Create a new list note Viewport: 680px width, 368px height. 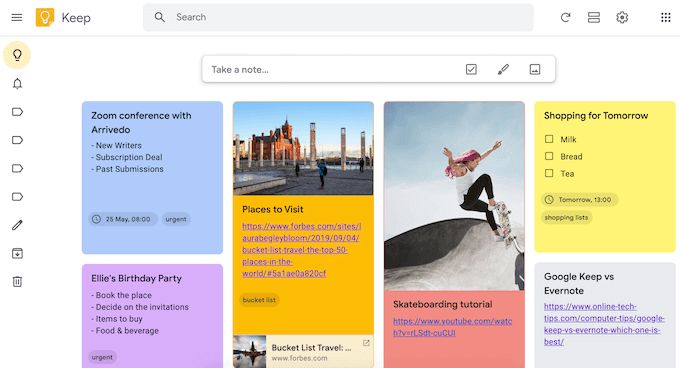click(x=471, y=69)
